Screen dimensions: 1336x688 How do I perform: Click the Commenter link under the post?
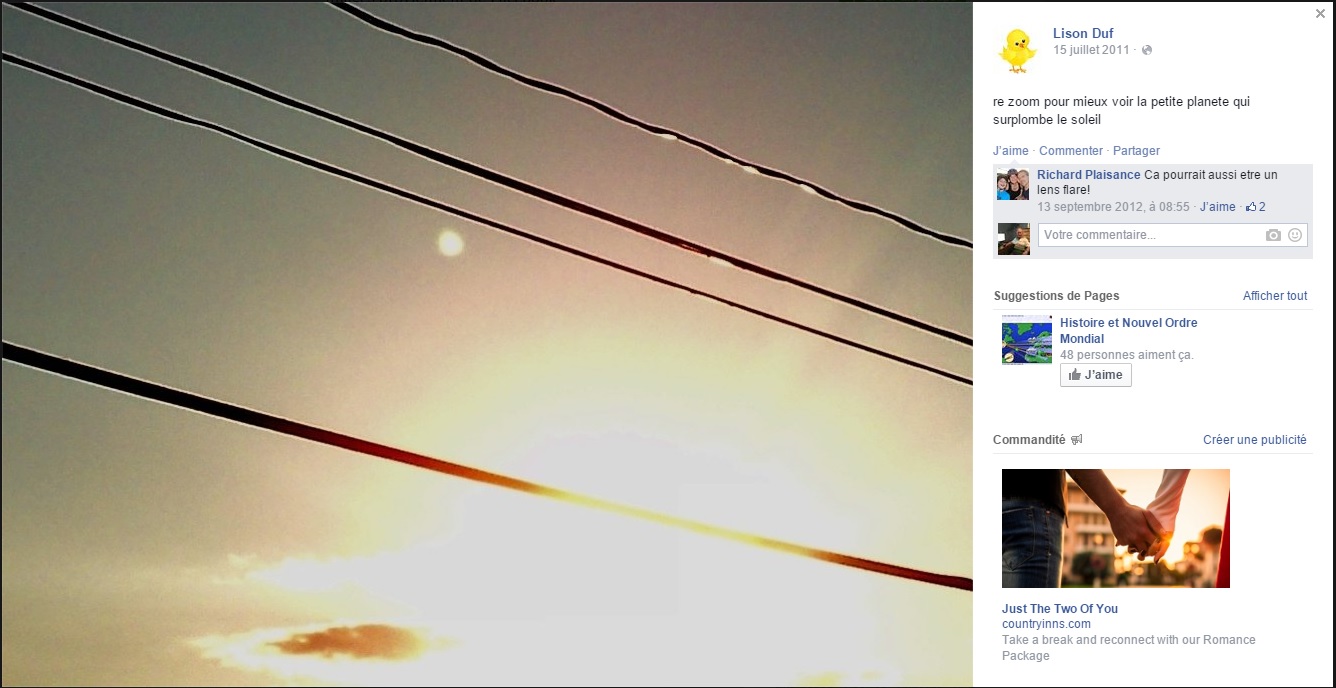coord(1071,151)
